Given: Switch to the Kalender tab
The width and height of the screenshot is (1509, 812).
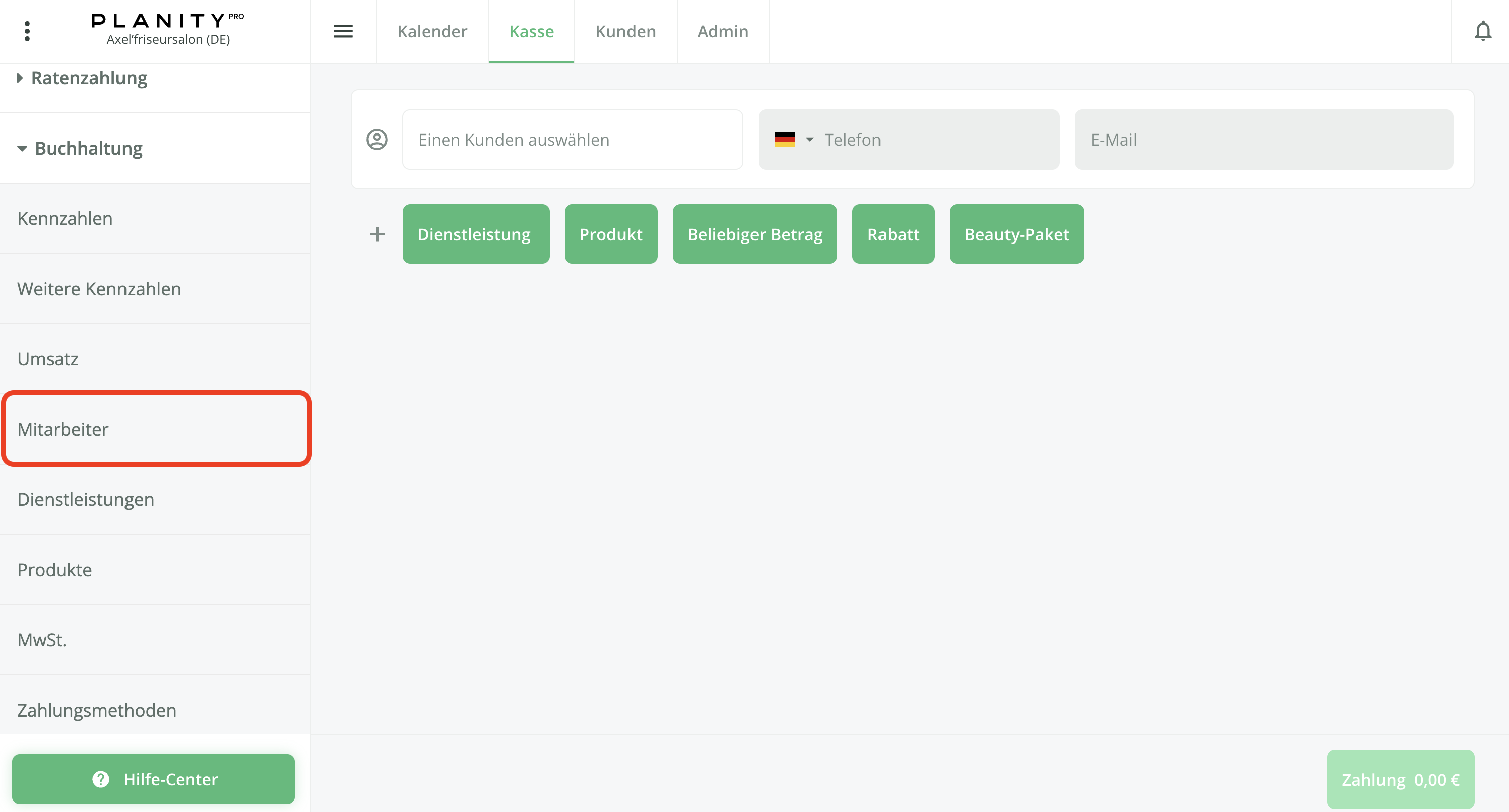Looking at the screenshot, I should (432, 31).
